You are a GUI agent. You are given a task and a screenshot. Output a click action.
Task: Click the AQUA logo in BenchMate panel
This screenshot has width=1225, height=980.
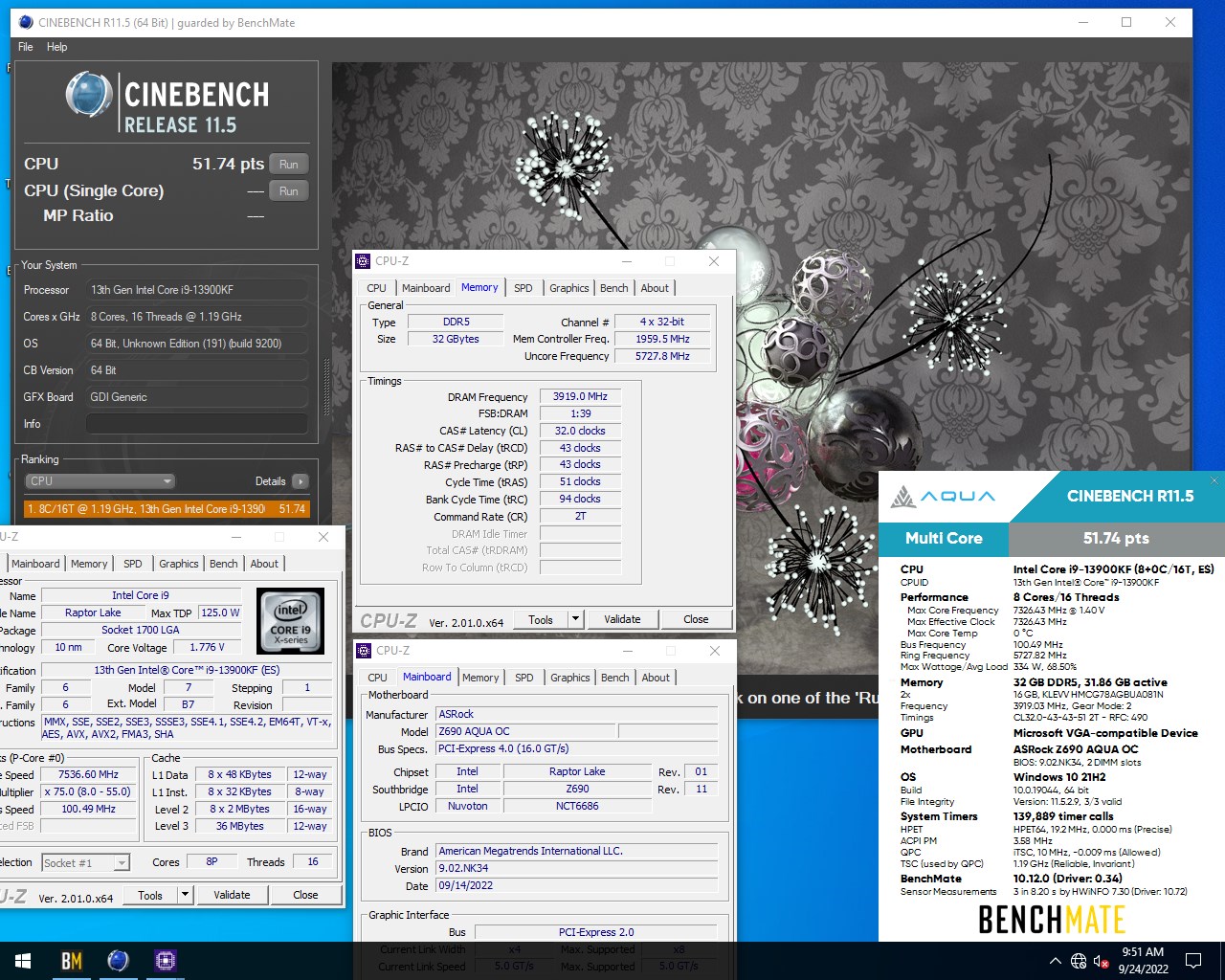click(x=943, y=497)
